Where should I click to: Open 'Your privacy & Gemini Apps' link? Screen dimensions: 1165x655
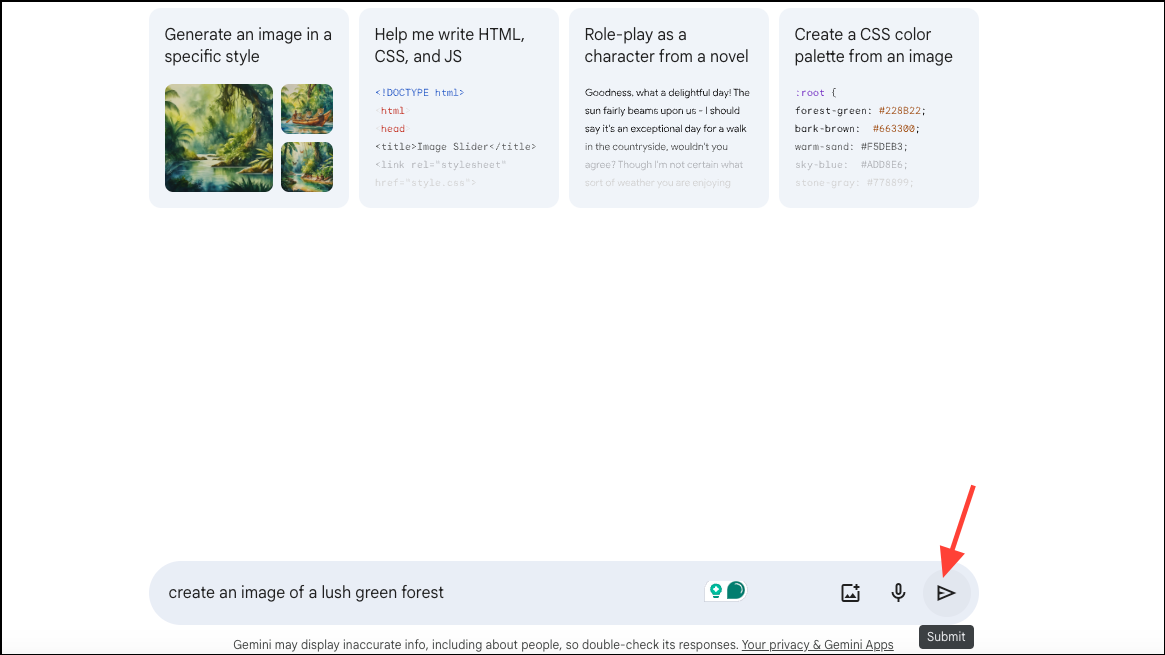click(817, 645)
